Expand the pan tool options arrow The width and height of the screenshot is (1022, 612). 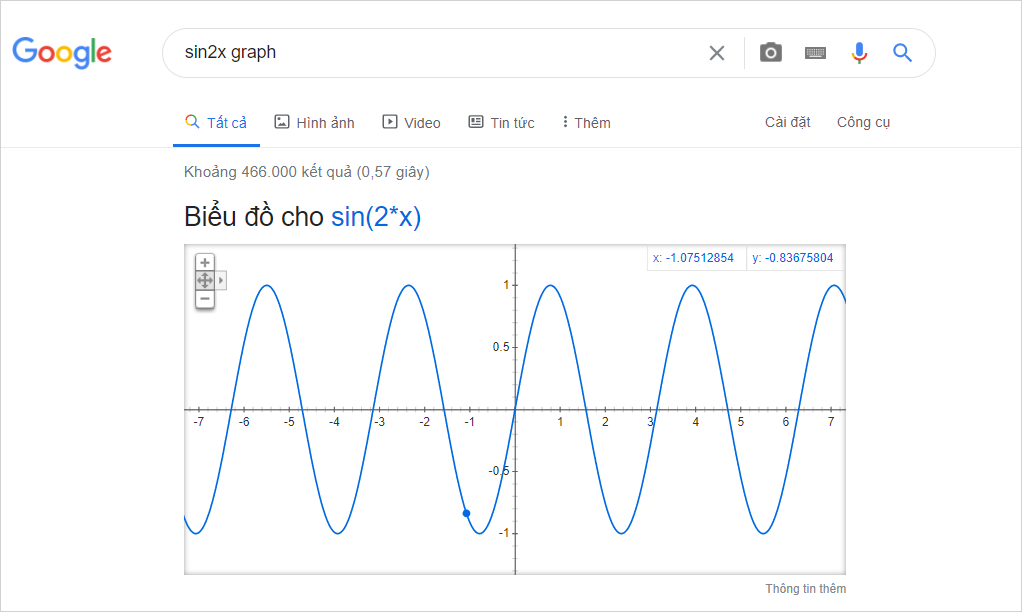(x=221, y=280)
